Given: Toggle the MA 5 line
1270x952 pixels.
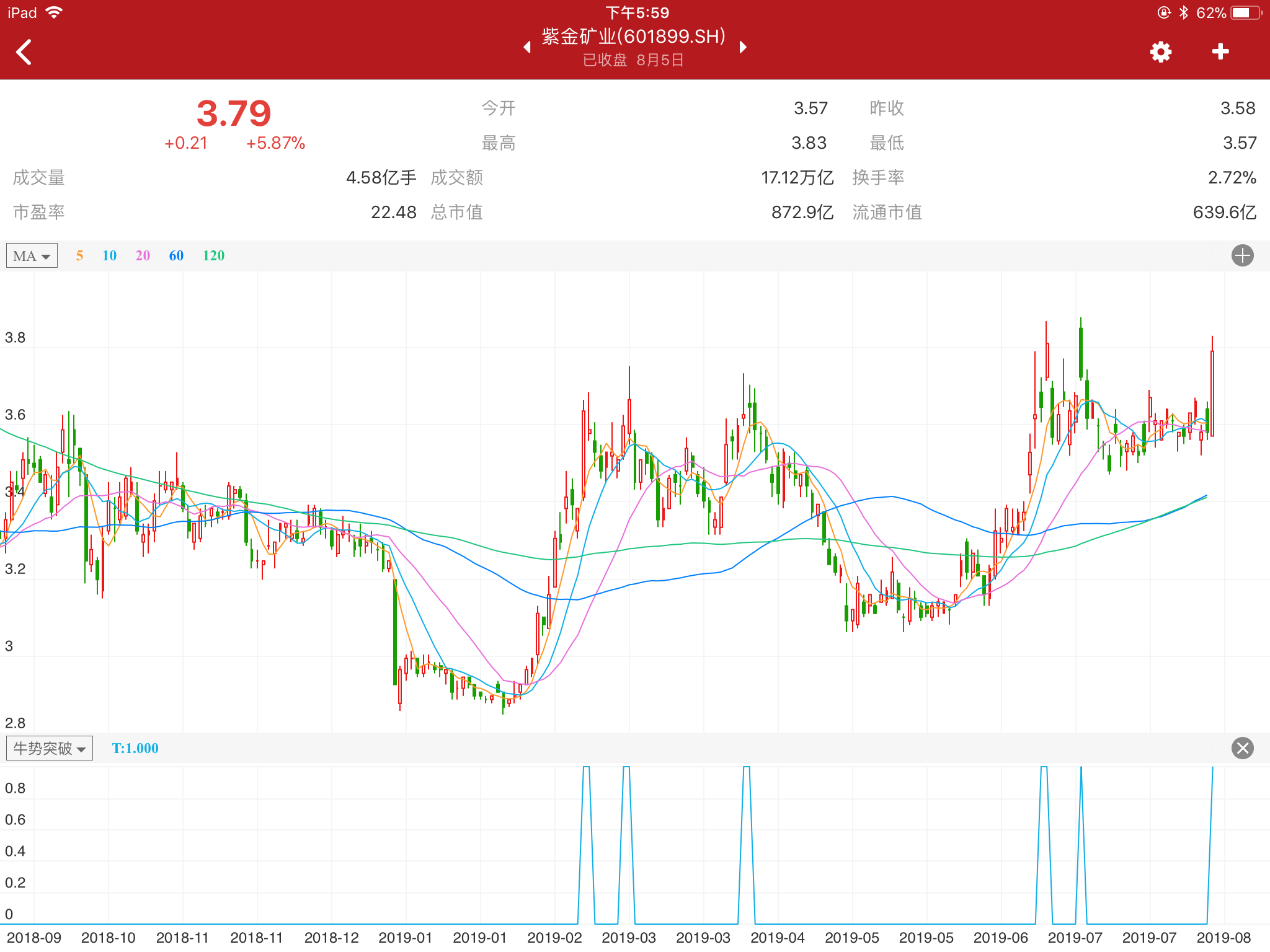Looking at the screenshot, I should (x=79, y=255).
